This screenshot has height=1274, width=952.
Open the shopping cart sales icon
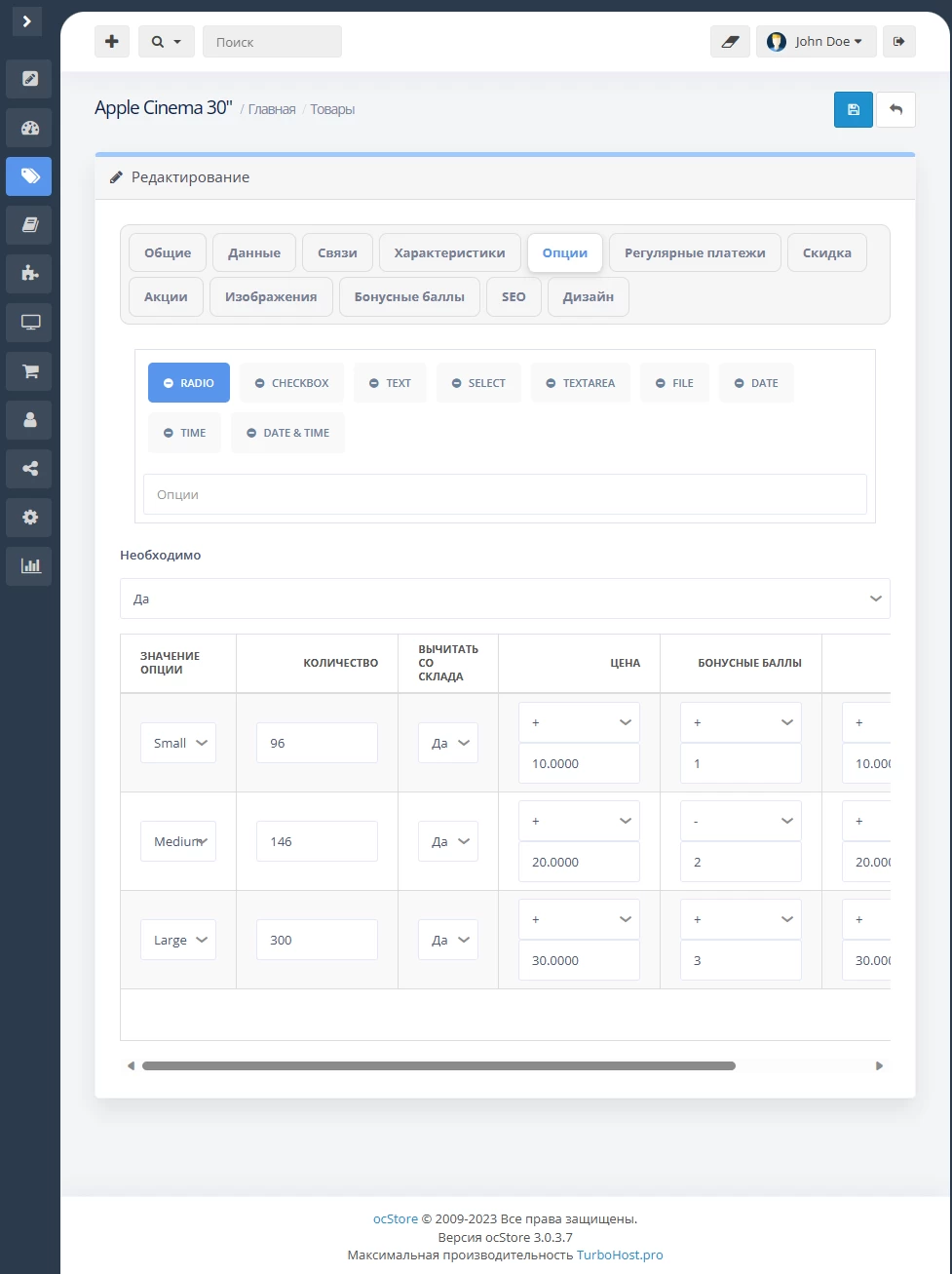pyautogui.click(x=29, y=371)
